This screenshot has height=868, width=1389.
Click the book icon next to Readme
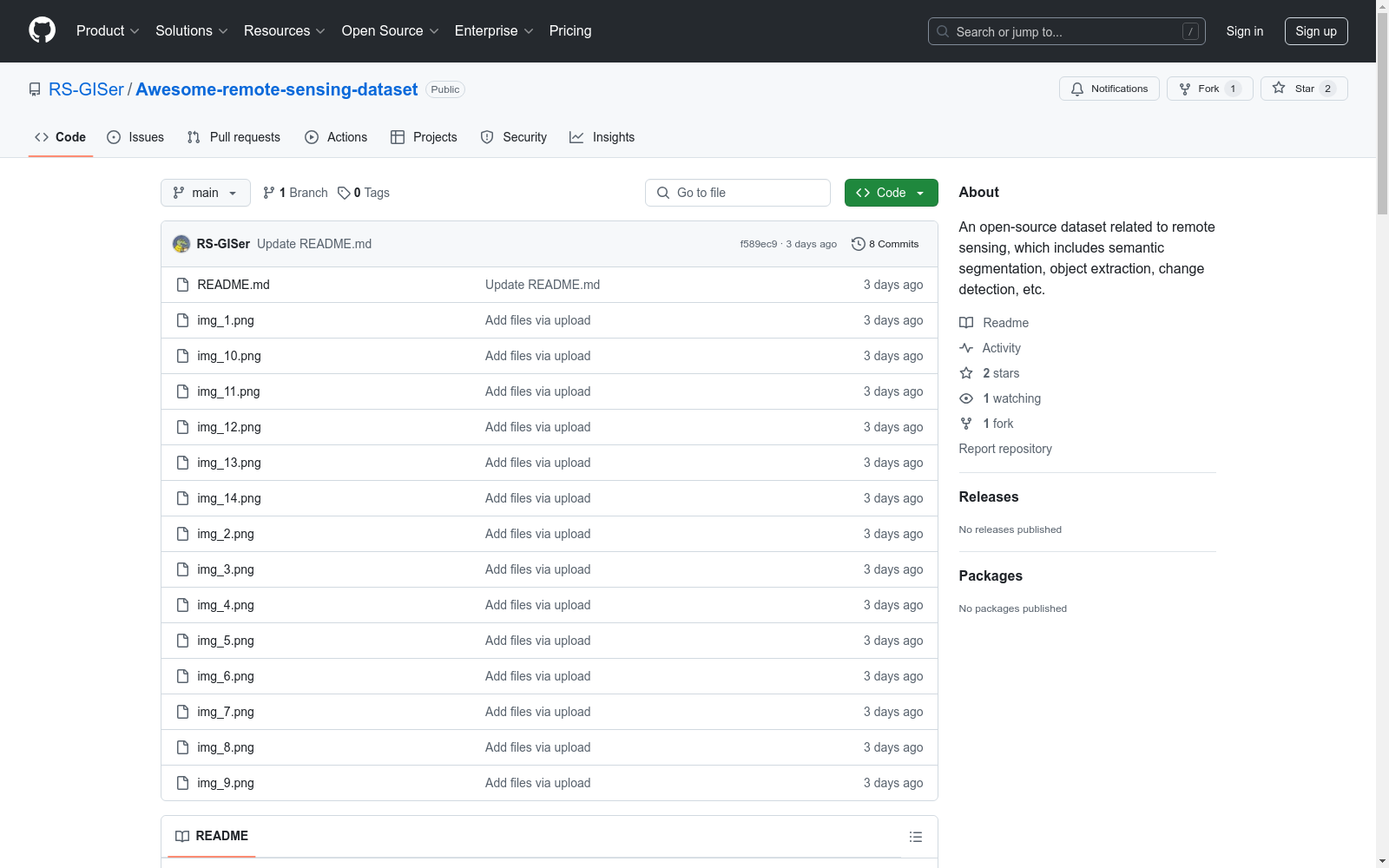tap(966, 323)
